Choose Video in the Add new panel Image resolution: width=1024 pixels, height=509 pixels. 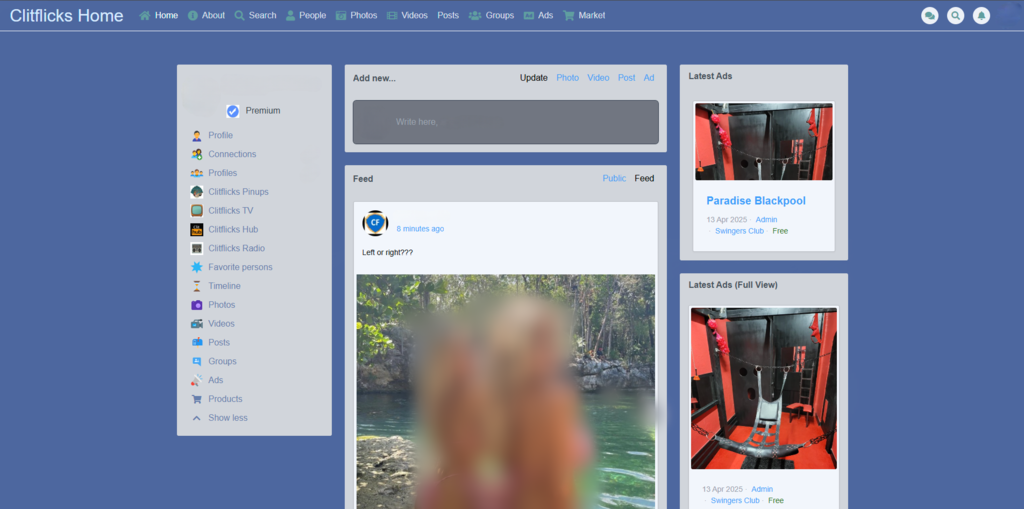598,78
